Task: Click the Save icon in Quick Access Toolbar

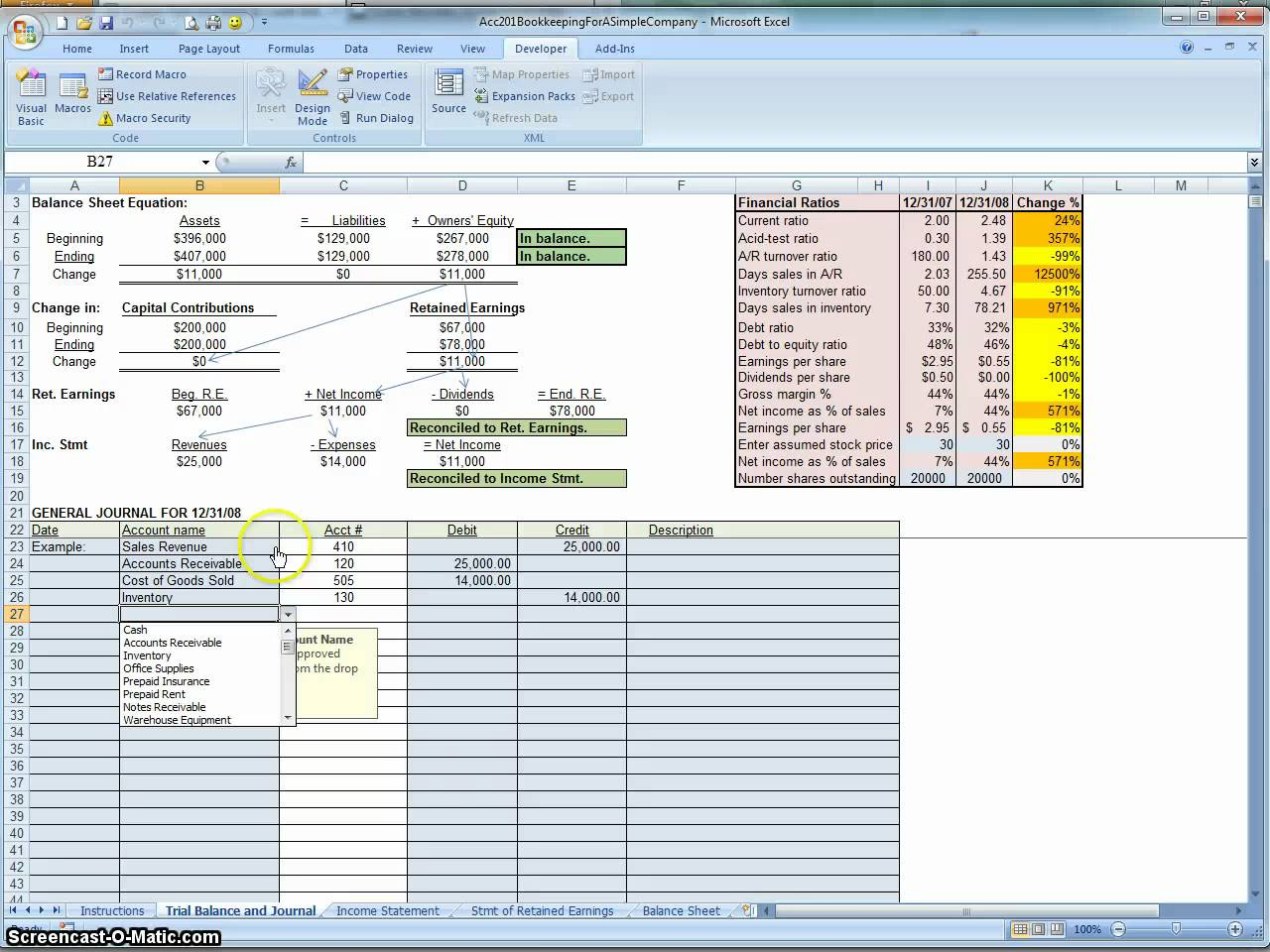Action: click(106, 23)
